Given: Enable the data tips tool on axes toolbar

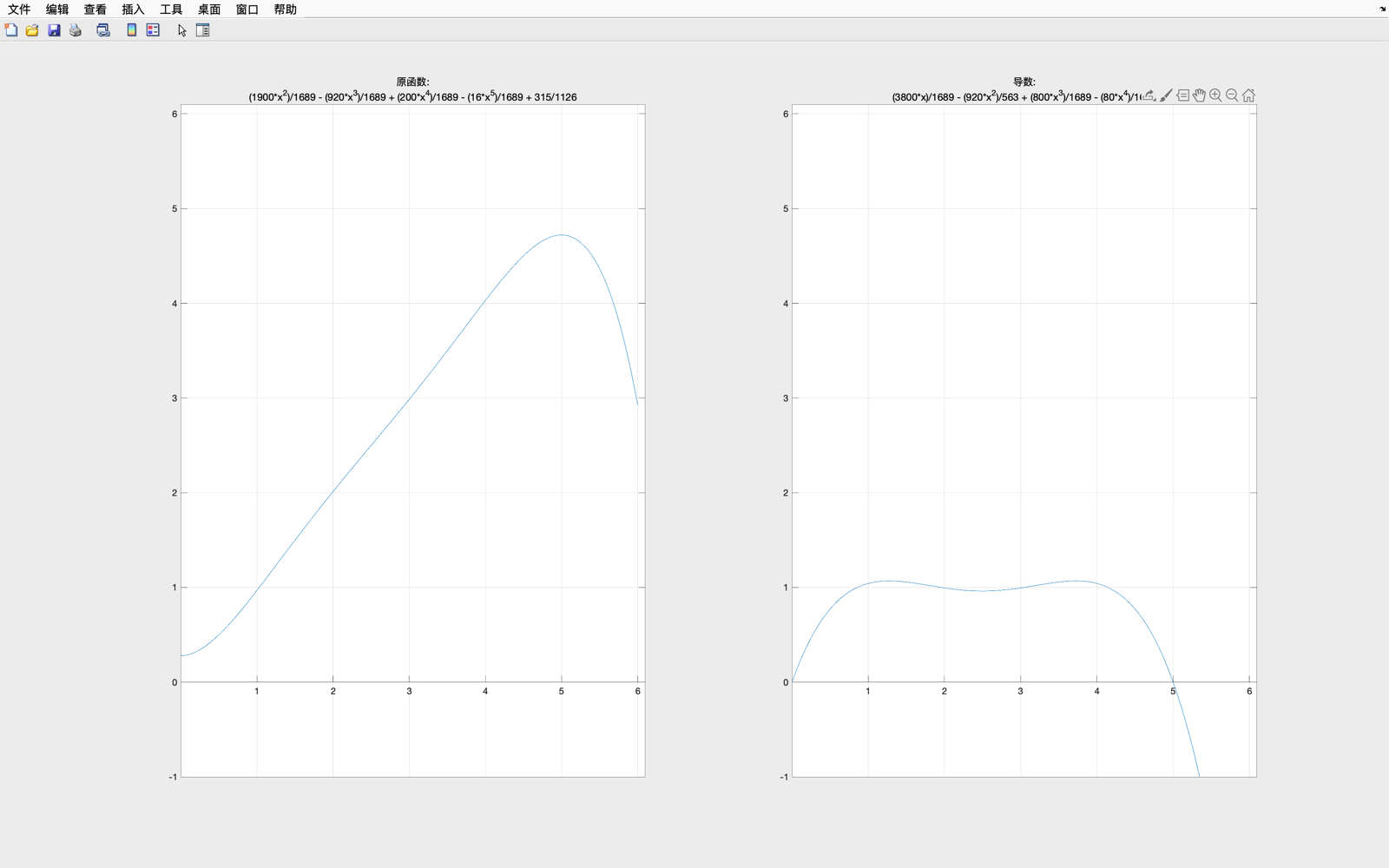Looking at the screenshot, I should pos(1182,95).
